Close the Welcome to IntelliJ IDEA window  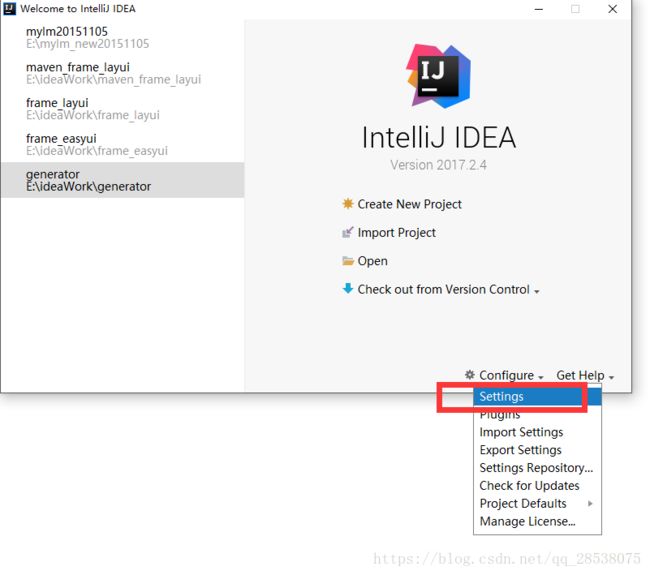click(612, 9)
